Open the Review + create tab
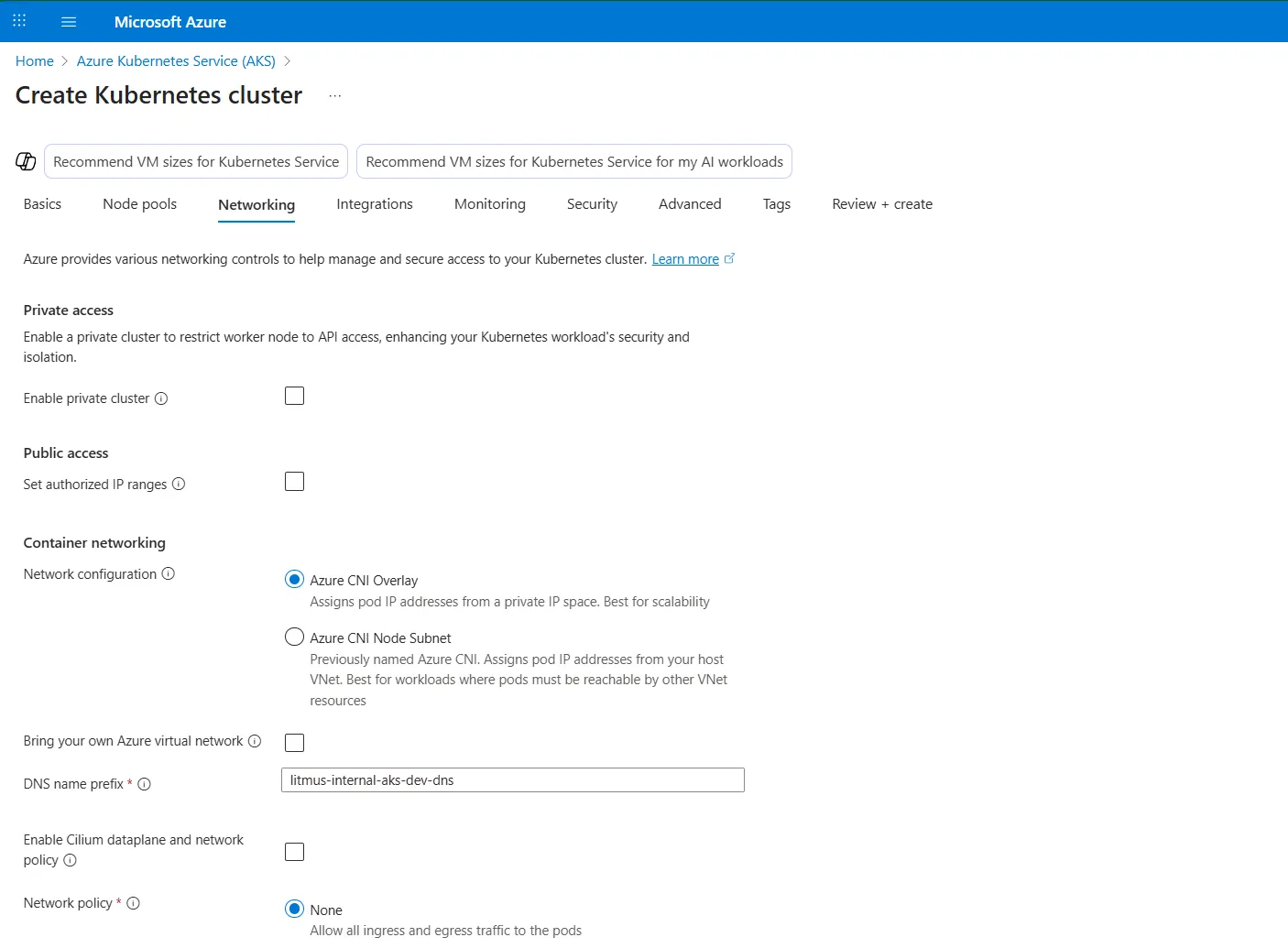Image resolution: width=1288 pixels, height=948 pixels. coord(882,204)
